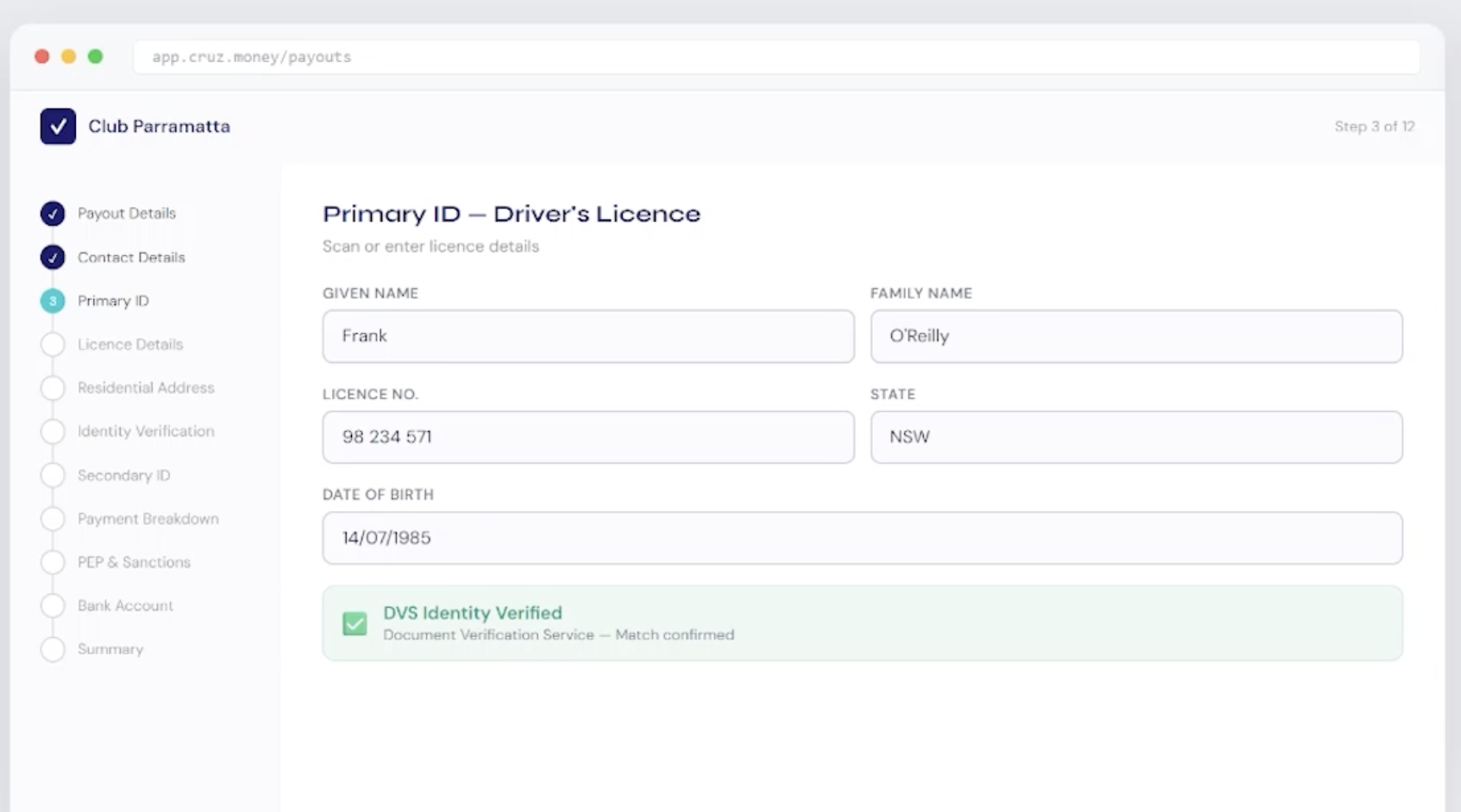
Task: Click the Secondary ID step circle
Action: 53,475
